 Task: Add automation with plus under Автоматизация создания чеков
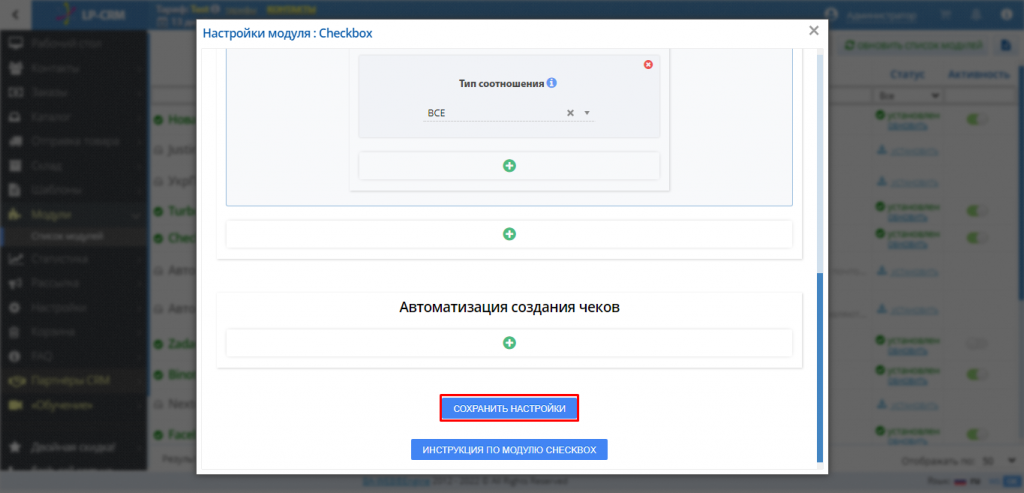509,342
